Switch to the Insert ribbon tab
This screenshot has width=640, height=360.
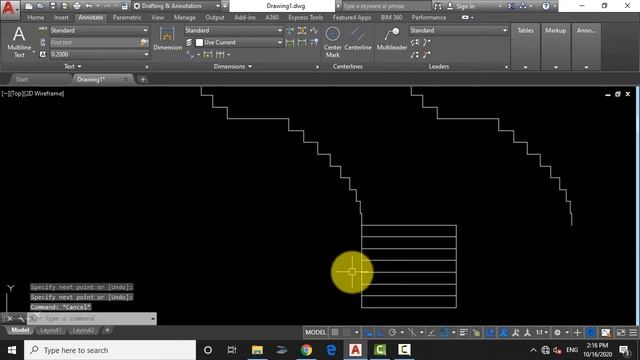(x=61, y=18)
